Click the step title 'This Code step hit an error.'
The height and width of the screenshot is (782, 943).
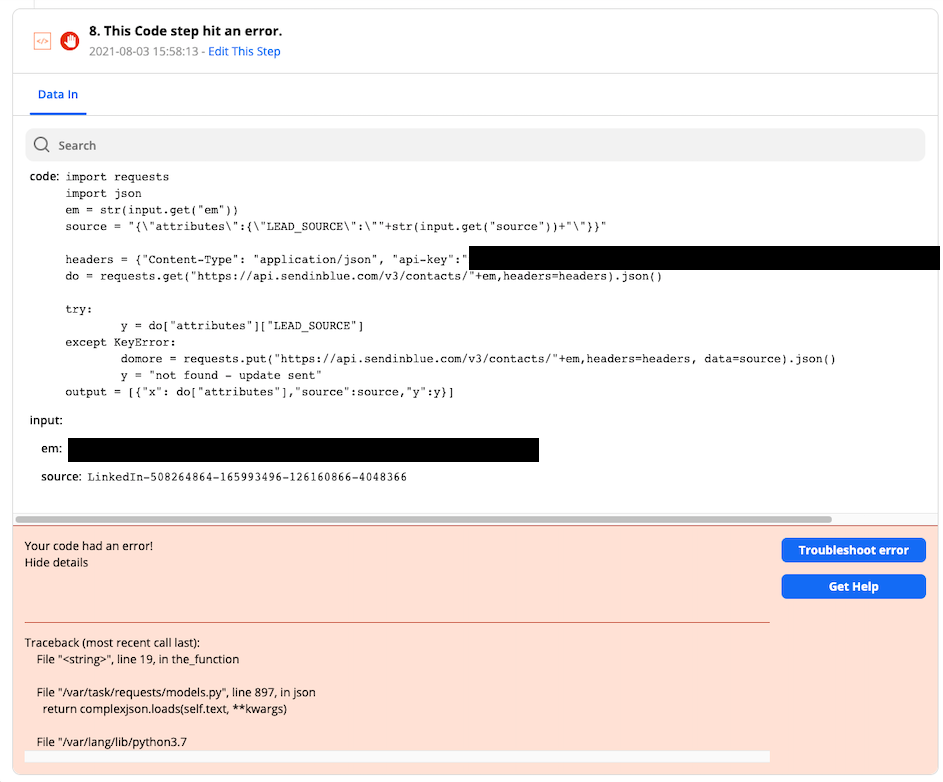click(x=185, y=31)
